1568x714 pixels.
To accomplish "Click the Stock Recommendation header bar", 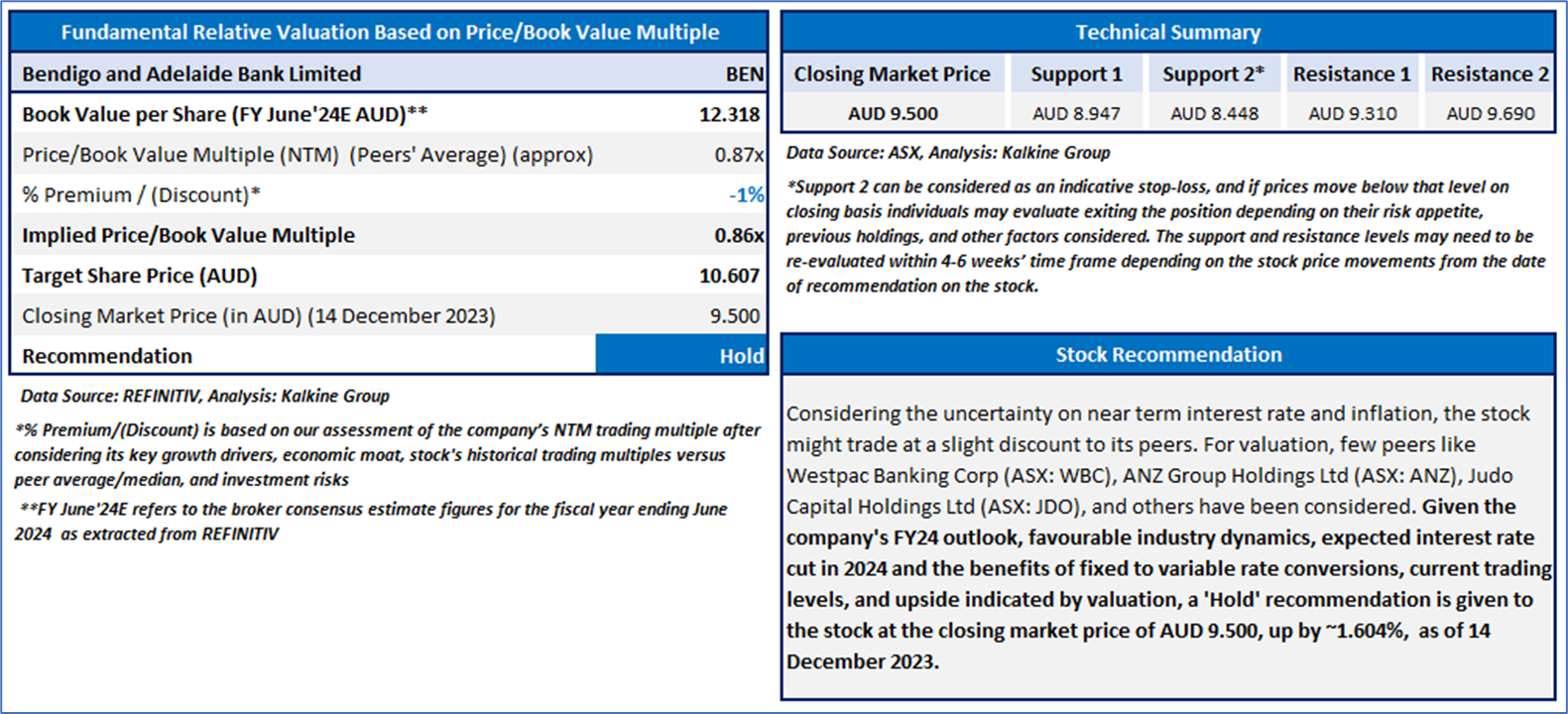I will click(1168, 355).
